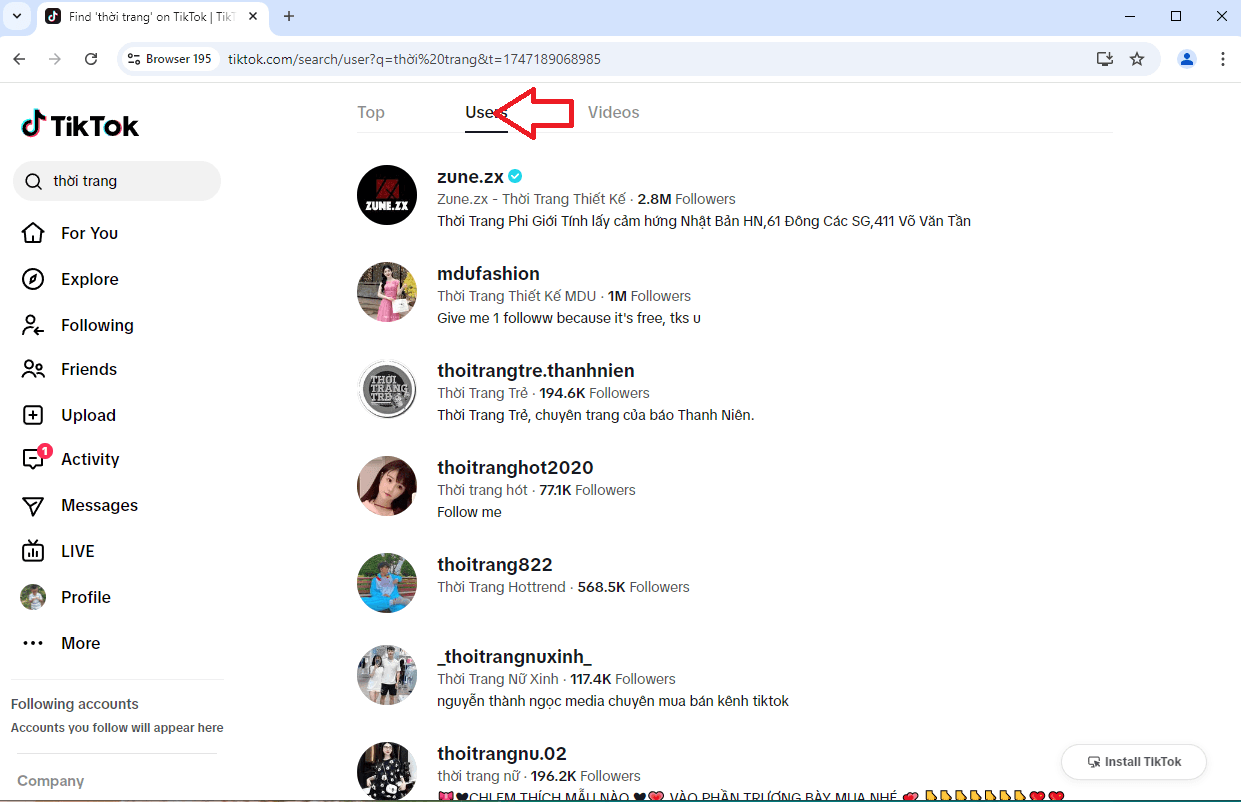Screen dimensions: 1241x802
Task: Click the search magnifier icon
Action: click(x=34, y=181)
